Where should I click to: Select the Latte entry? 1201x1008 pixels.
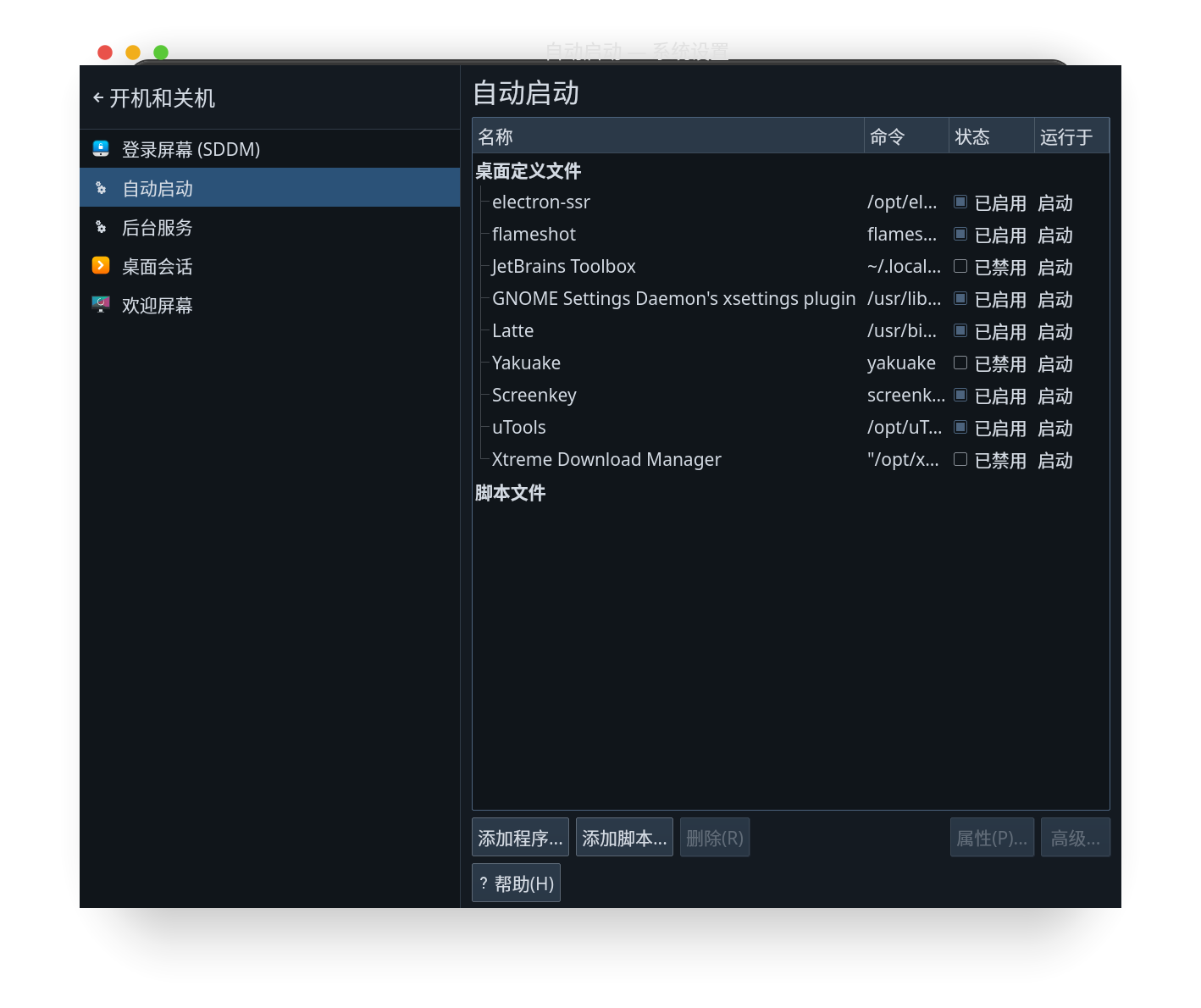513,331
